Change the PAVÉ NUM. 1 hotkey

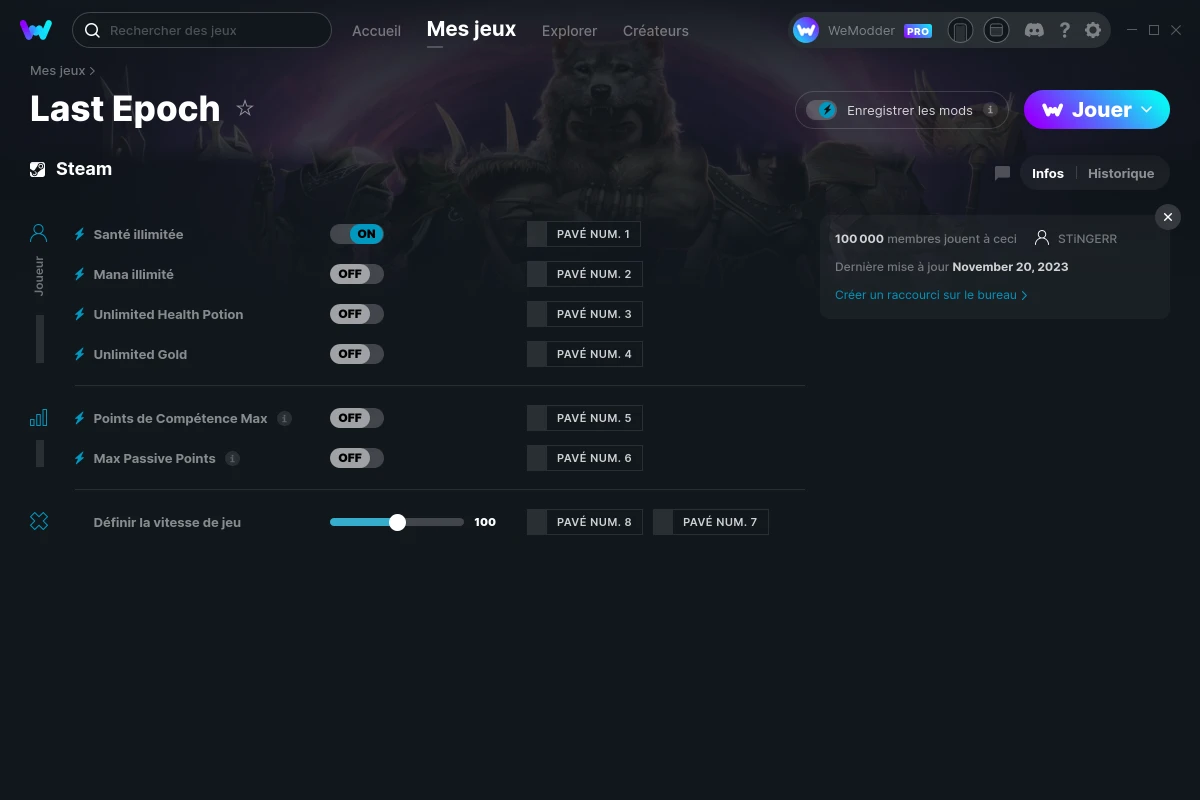584,234
